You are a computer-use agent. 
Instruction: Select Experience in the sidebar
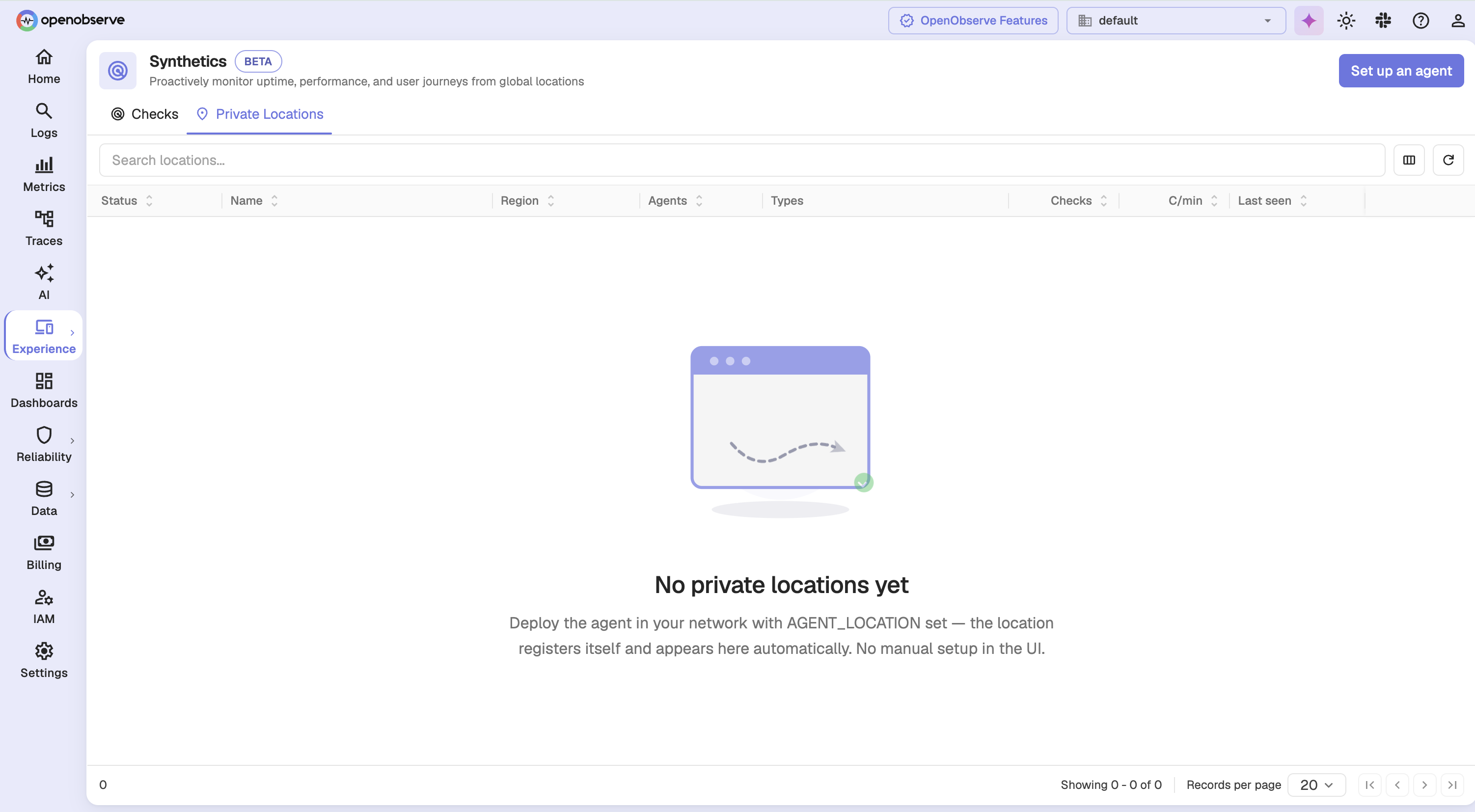(44, 337)
